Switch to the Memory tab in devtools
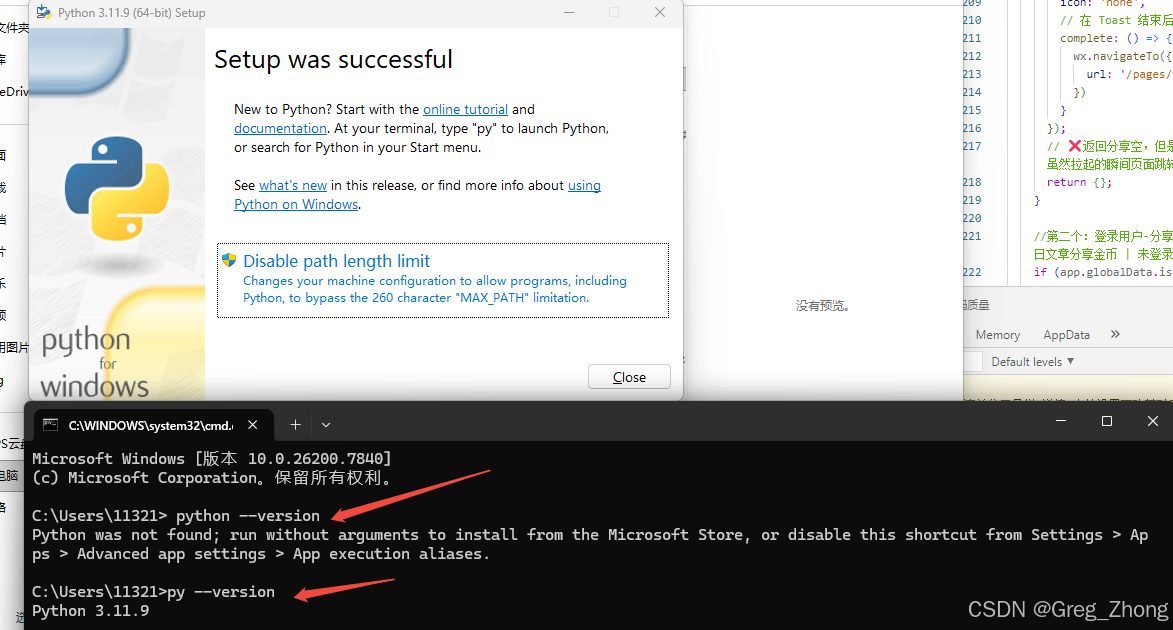 [x=998, y=335]
